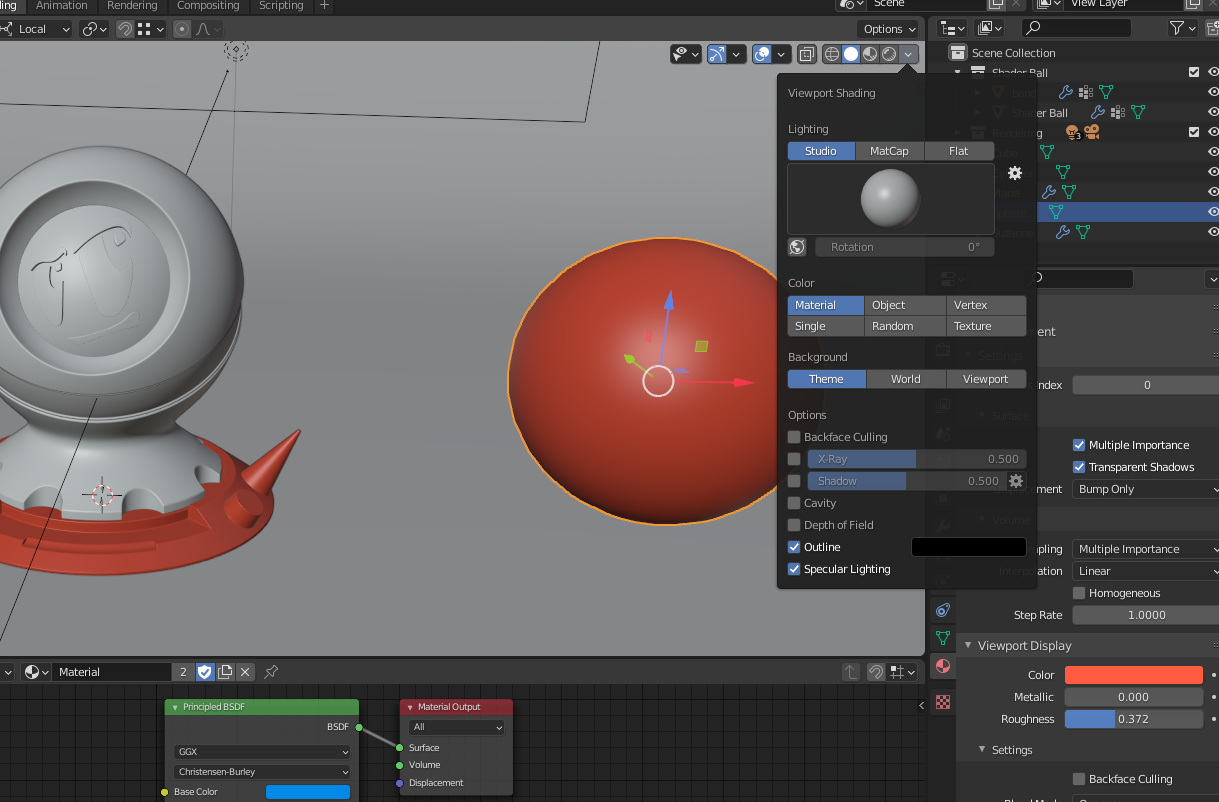Select solid shading mode icon
The height and width of the screenshot is (802, 1219).
[851, 54]
